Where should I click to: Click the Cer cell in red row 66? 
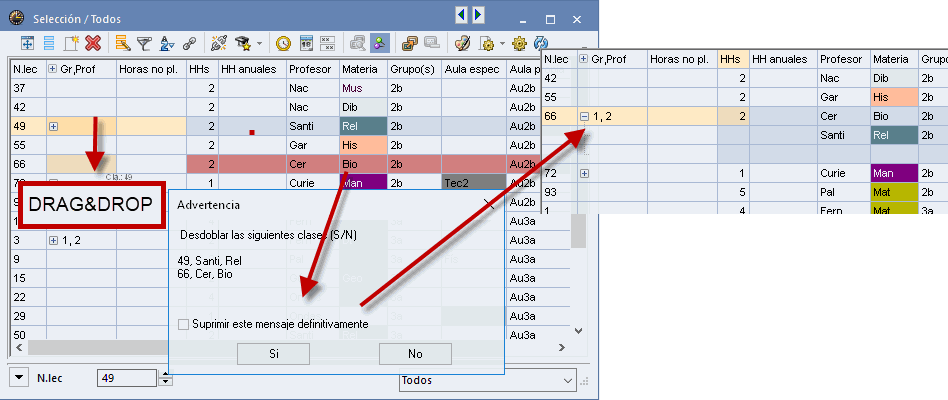(313, 164)
